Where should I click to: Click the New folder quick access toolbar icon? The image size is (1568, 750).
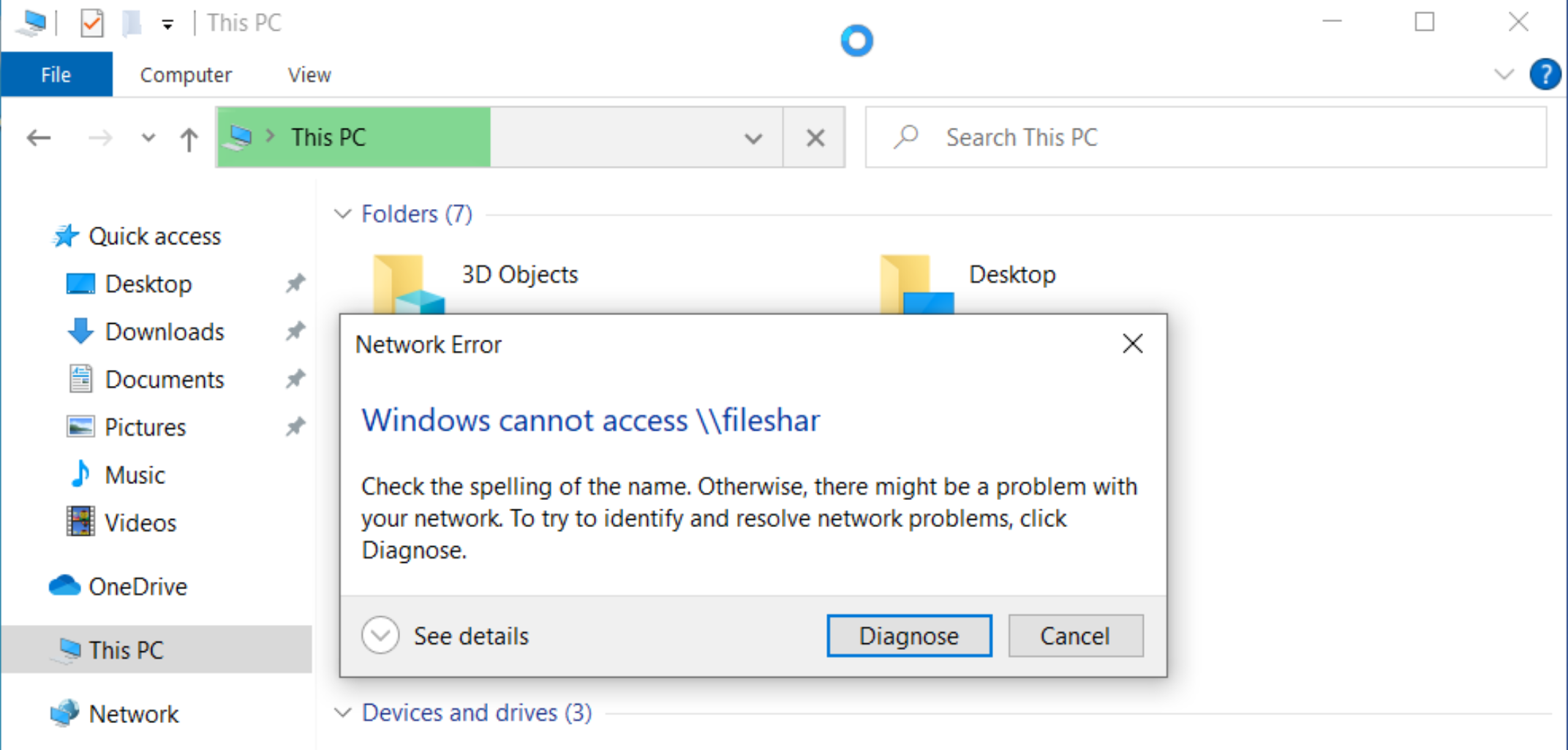[131, 23]
